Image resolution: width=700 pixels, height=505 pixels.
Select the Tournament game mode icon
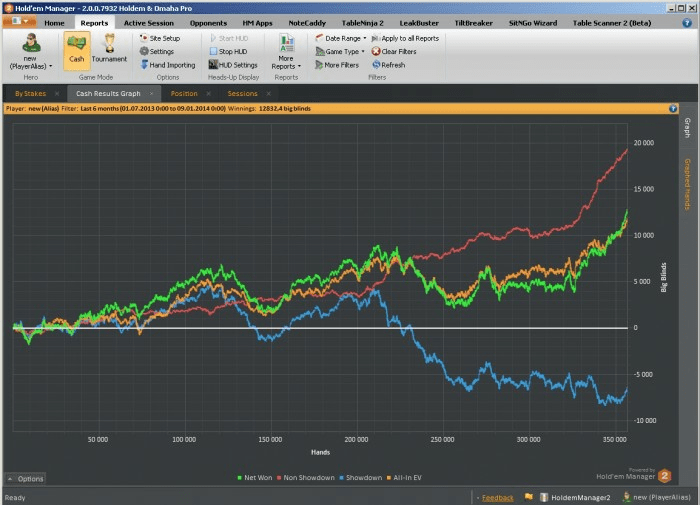point(109,48)
